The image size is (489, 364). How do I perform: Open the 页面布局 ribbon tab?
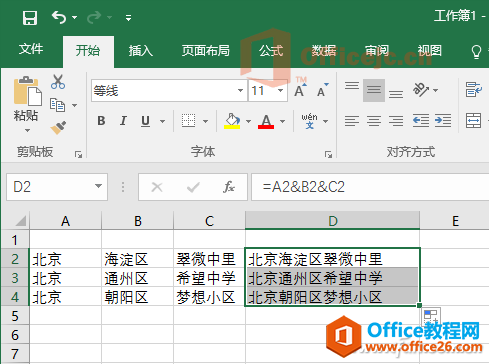tap(205, 51)
